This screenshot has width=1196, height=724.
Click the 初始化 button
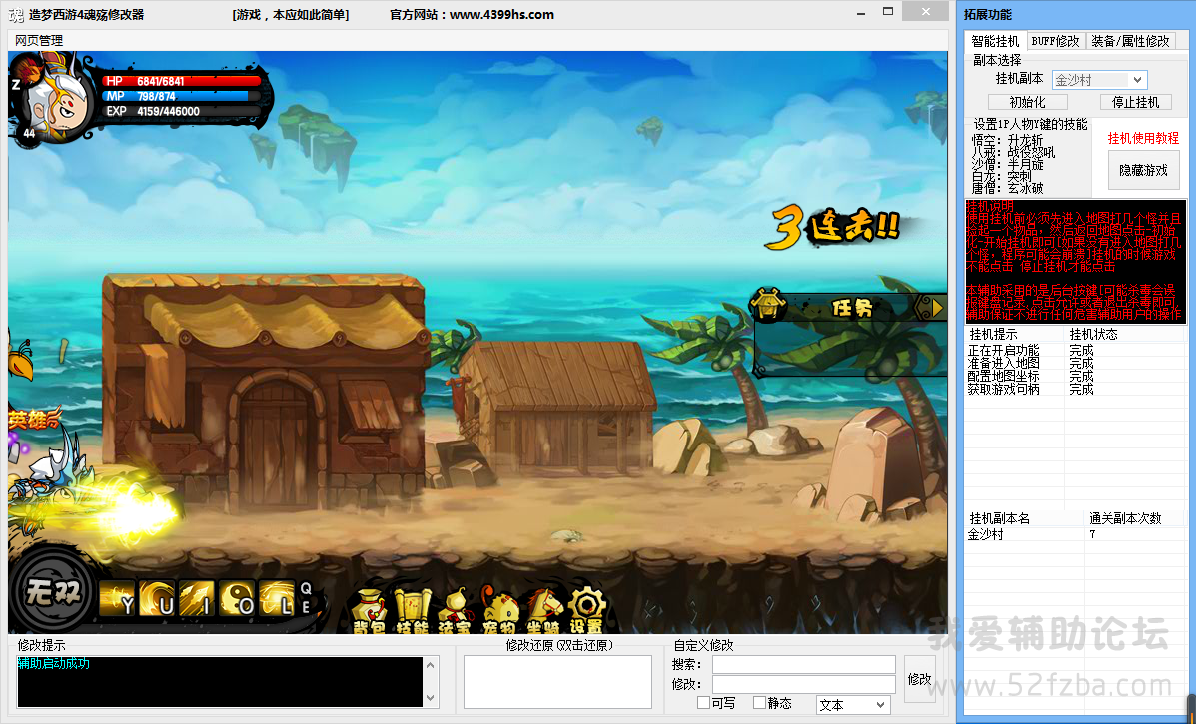coord(1027,102)
